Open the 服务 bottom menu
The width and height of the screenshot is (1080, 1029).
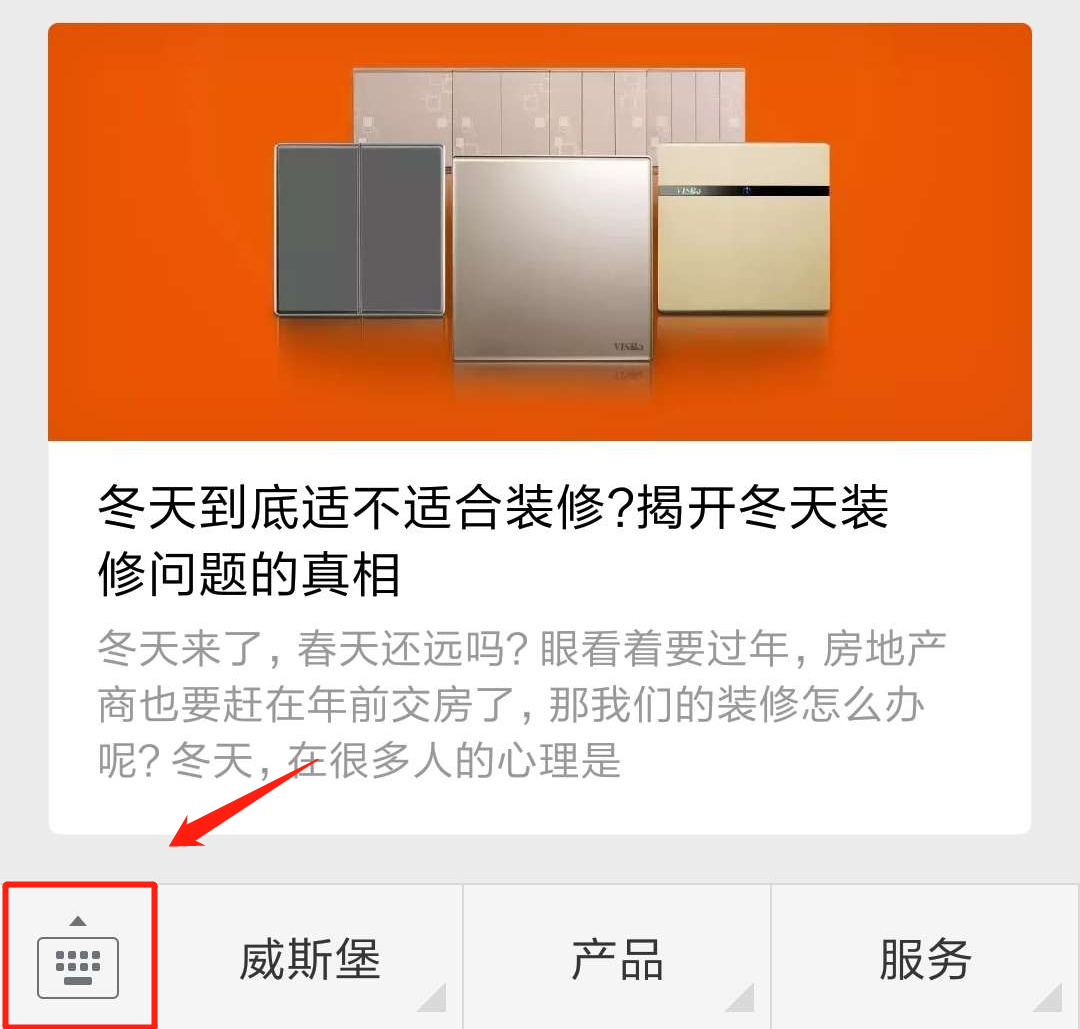[925, 958]
